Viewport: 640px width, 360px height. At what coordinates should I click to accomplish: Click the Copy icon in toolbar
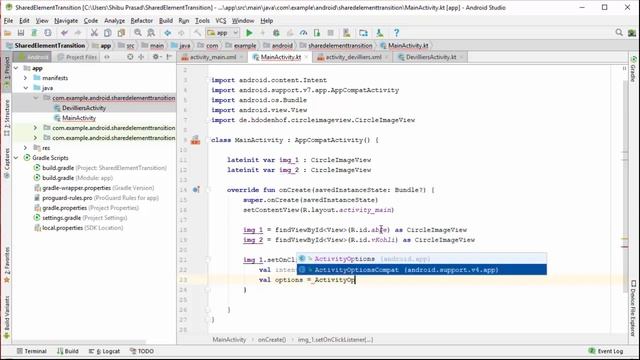108,33
